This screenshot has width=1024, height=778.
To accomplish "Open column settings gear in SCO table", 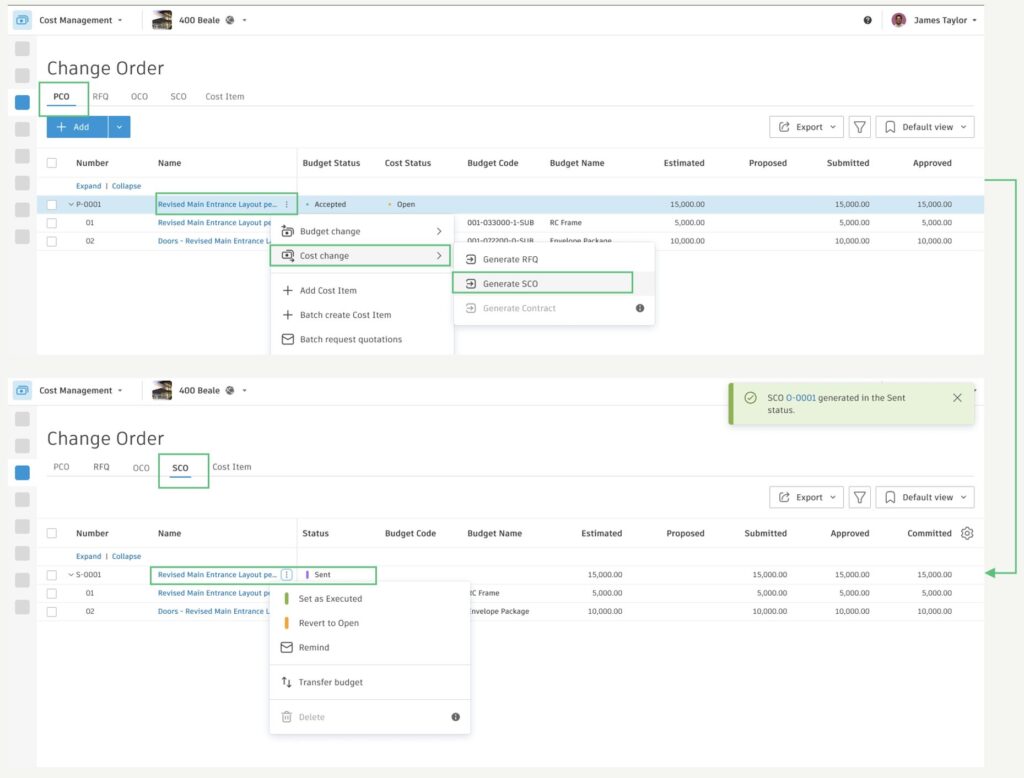I will (967, 533).
